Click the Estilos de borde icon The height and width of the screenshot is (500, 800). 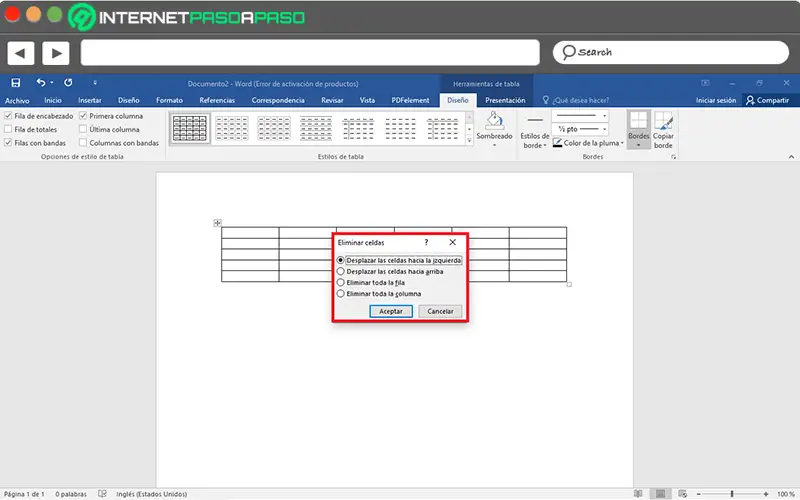535,121
